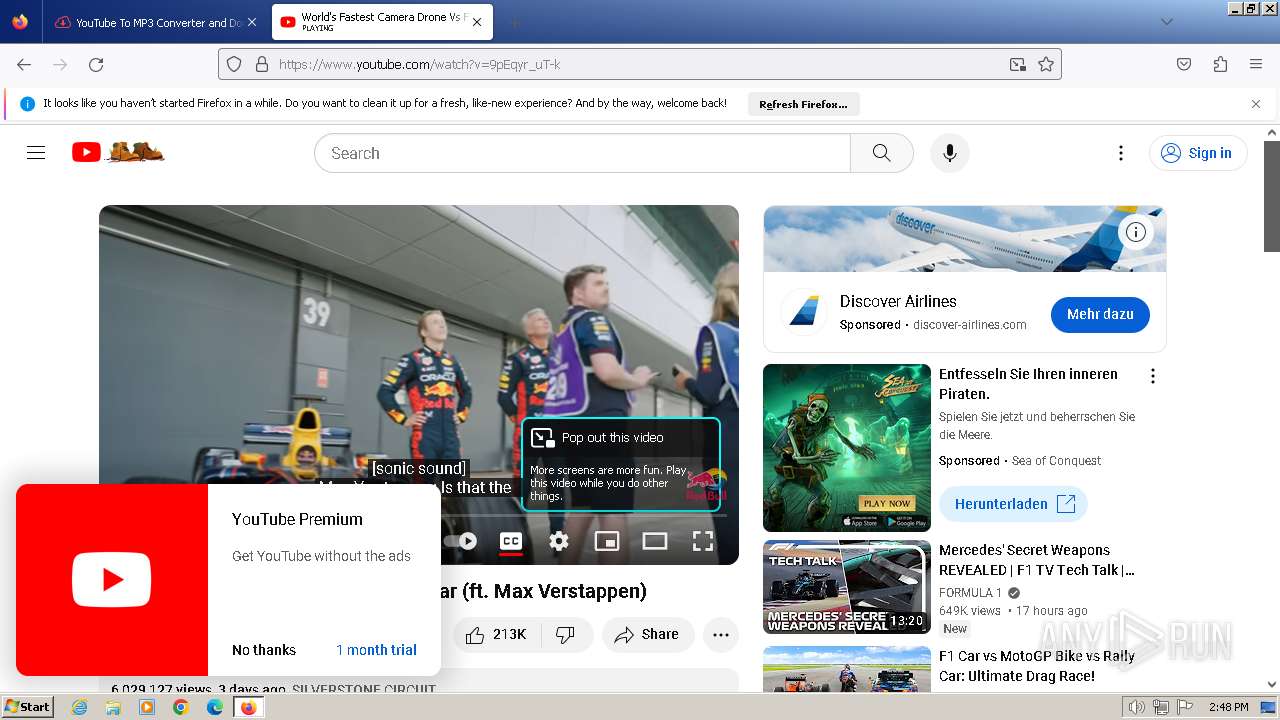Viewport: 1280px width, 720px height.
Task: Go back with browser arrow
Action: (x=24, y=64)
